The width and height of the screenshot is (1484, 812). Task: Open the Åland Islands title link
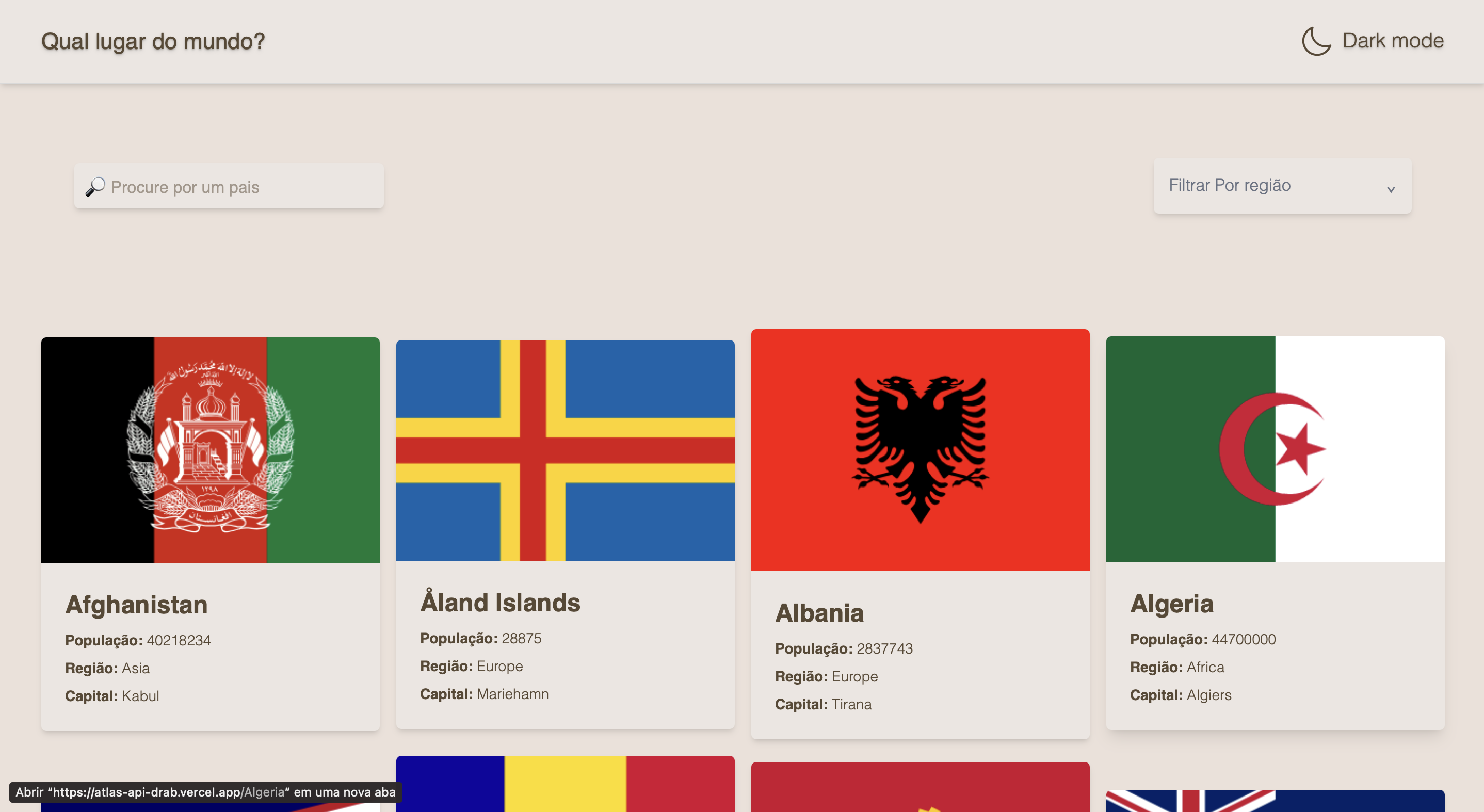500,603
